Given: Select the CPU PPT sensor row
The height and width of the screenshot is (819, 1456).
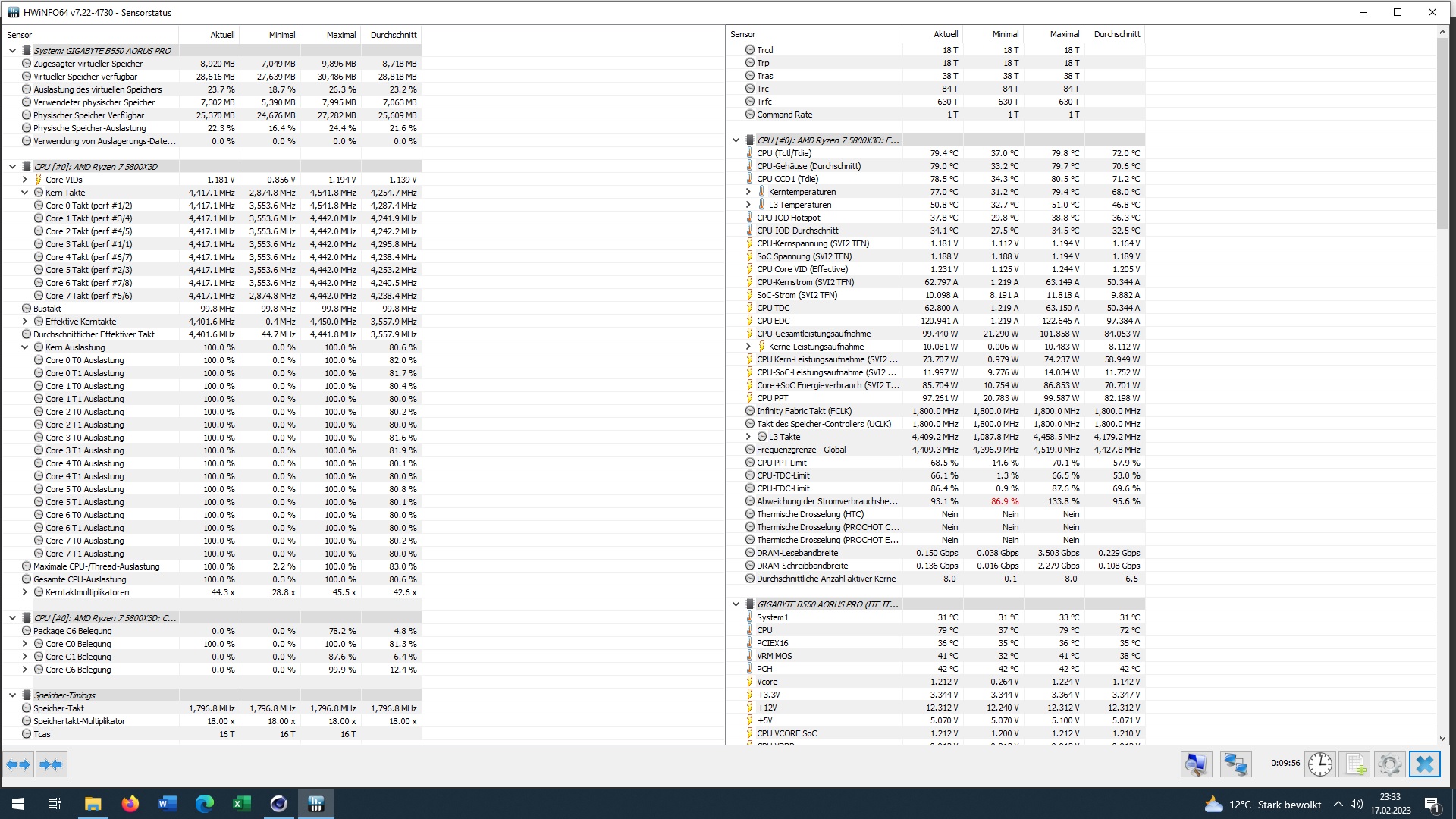Looking at the screenshot, I should 772,398.
